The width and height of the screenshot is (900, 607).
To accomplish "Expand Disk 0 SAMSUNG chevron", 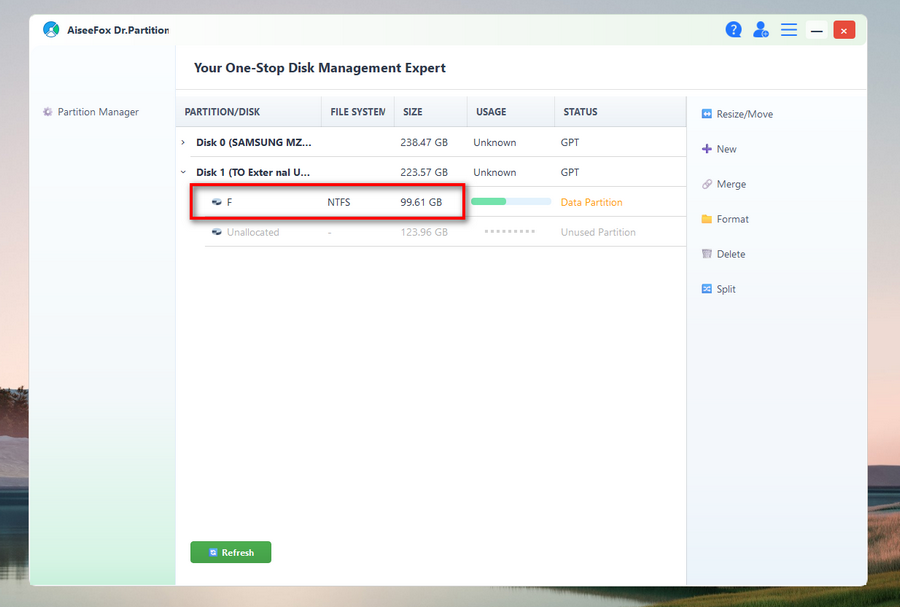I will [x=183, y=142].
